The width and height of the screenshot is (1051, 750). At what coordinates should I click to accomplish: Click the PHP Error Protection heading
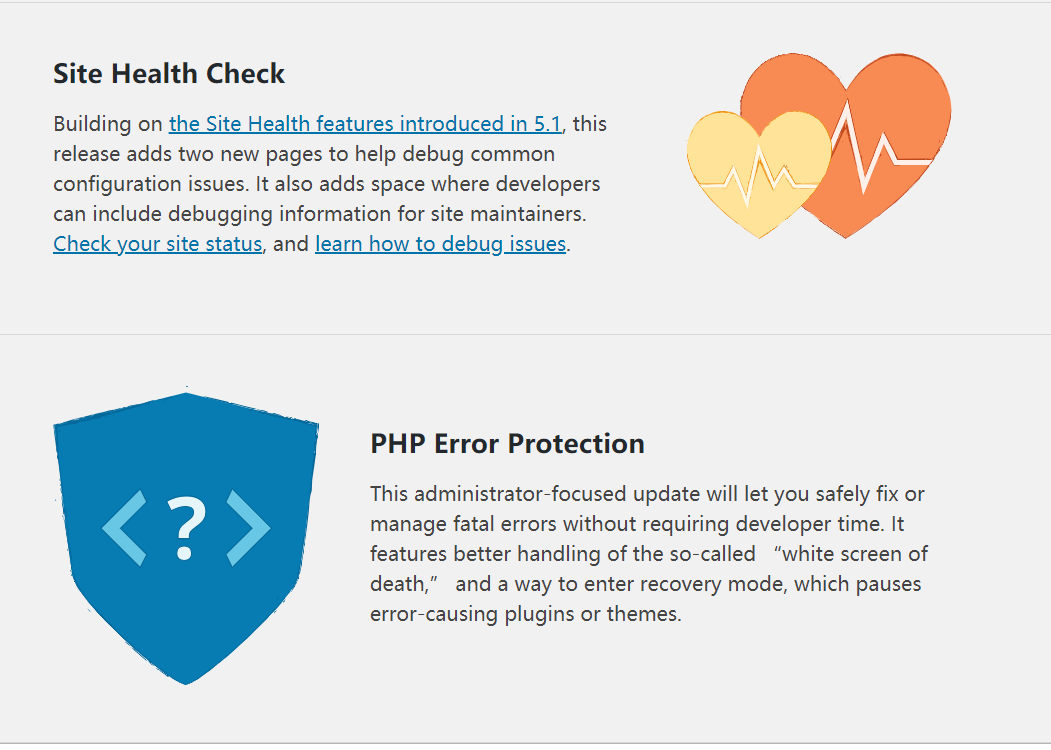(507, 444)
